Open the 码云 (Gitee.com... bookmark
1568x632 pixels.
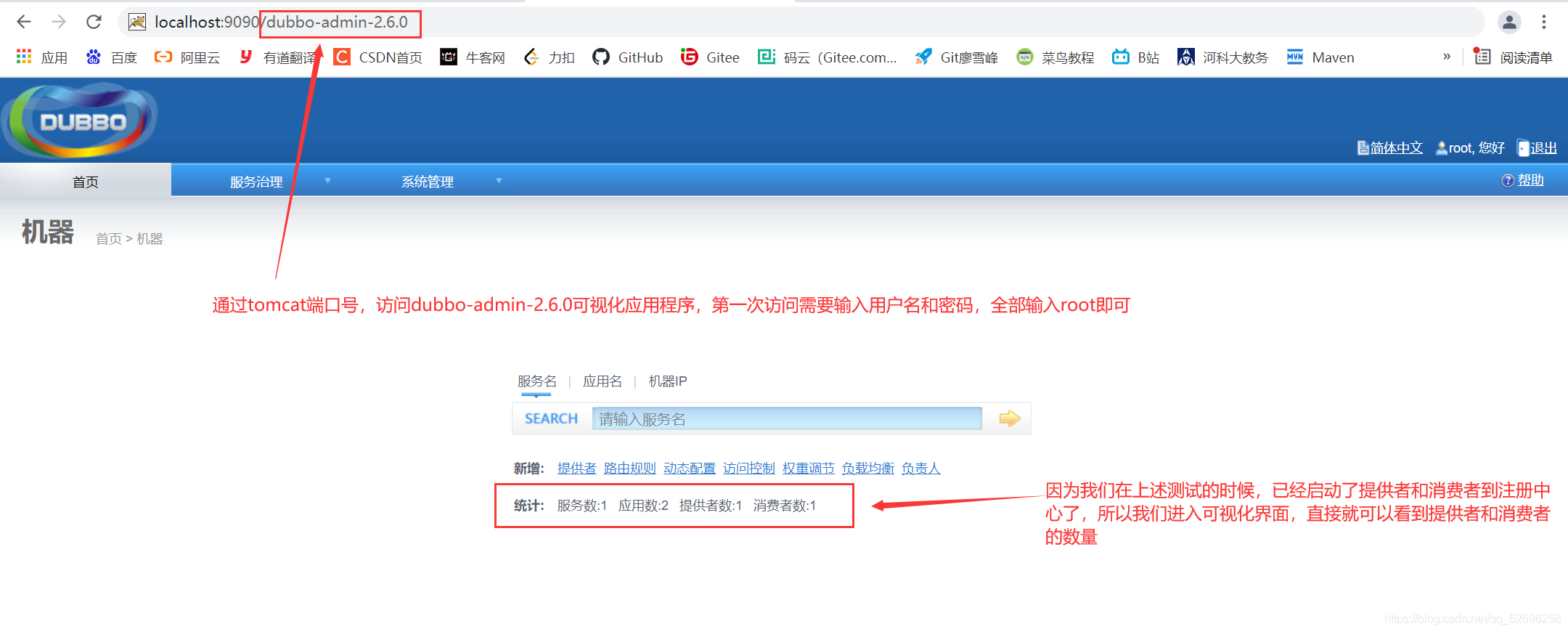[828, 57]
